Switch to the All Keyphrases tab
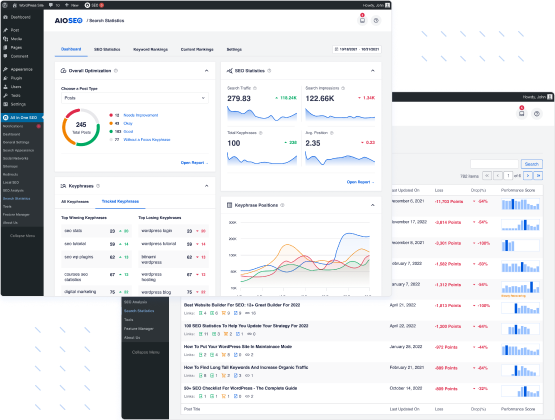Image resolution: width=555 pixels, height=420 pixels. 75,202
